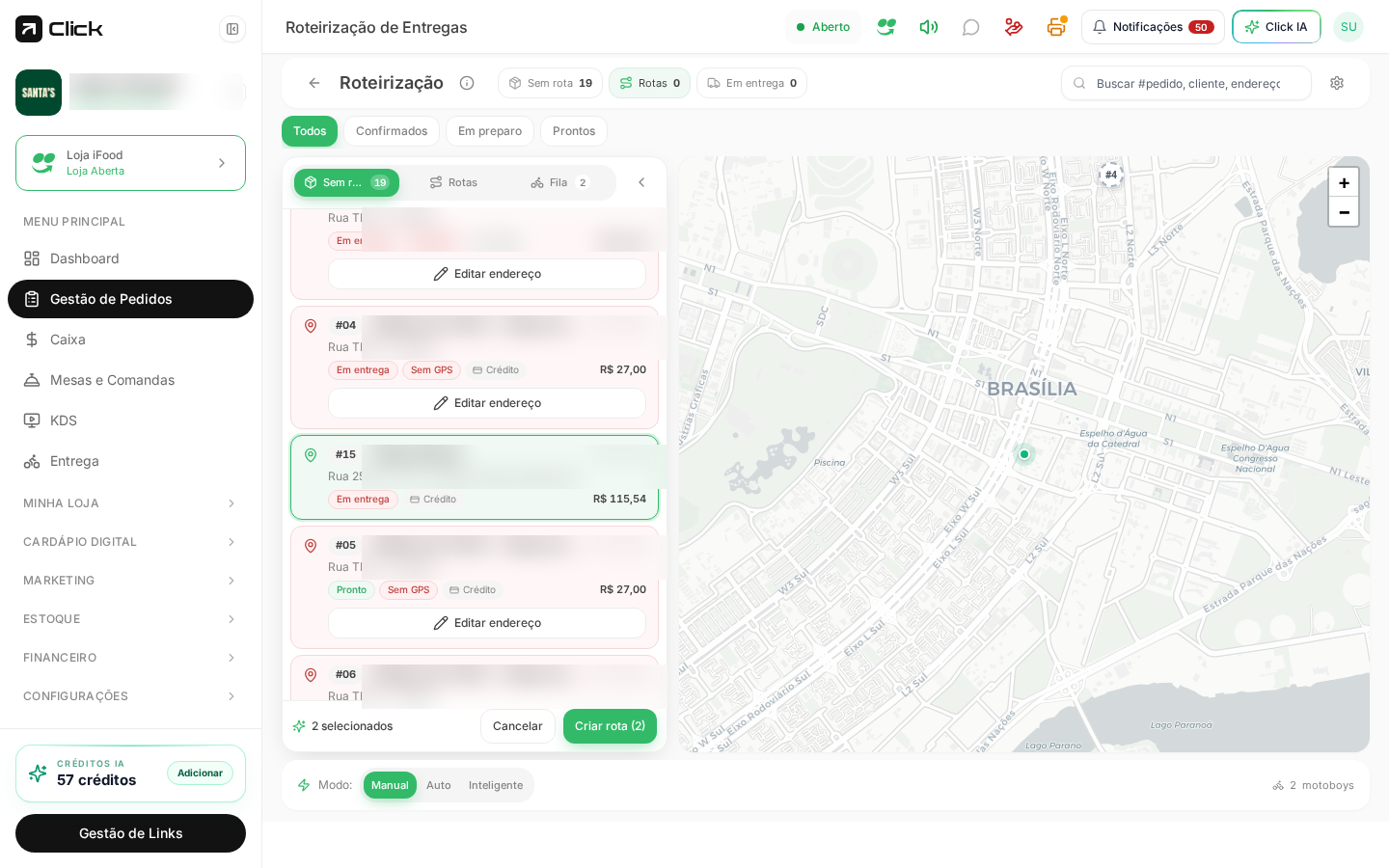Open the chat bubble icon in header
Image resolution: width=1389 pixels, height=868 pixels.
click(971, 27)
